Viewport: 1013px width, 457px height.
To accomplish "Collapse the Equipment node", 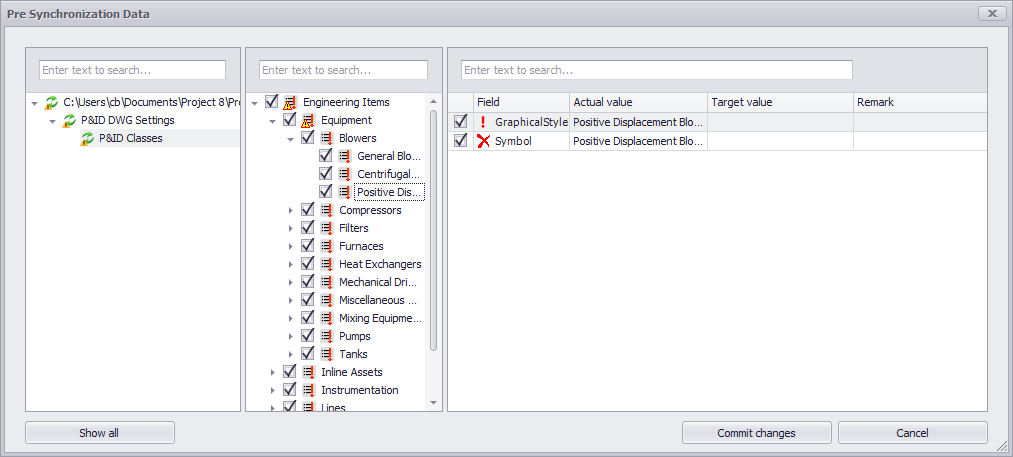I will (273, 121).
